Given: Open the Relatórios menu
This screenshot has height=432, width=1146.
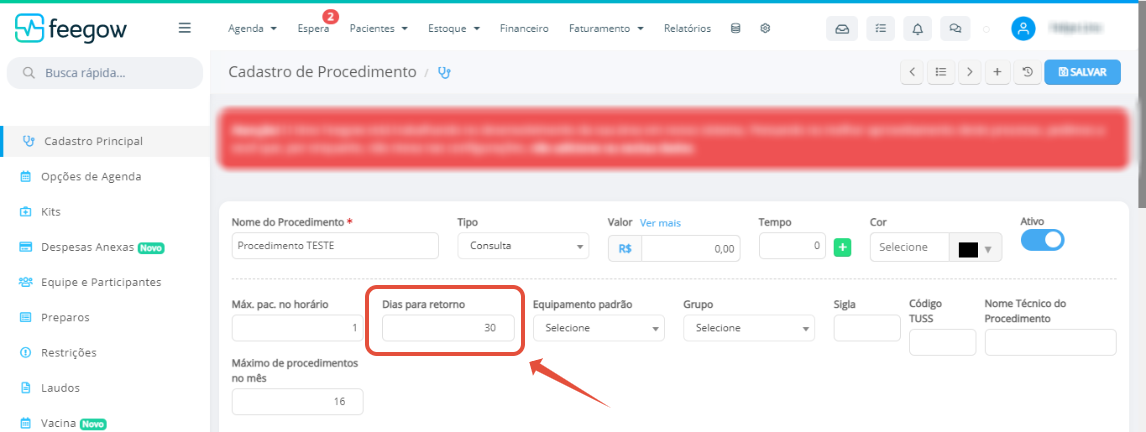Looking at the screenshot, I should [x=687, y=29].
